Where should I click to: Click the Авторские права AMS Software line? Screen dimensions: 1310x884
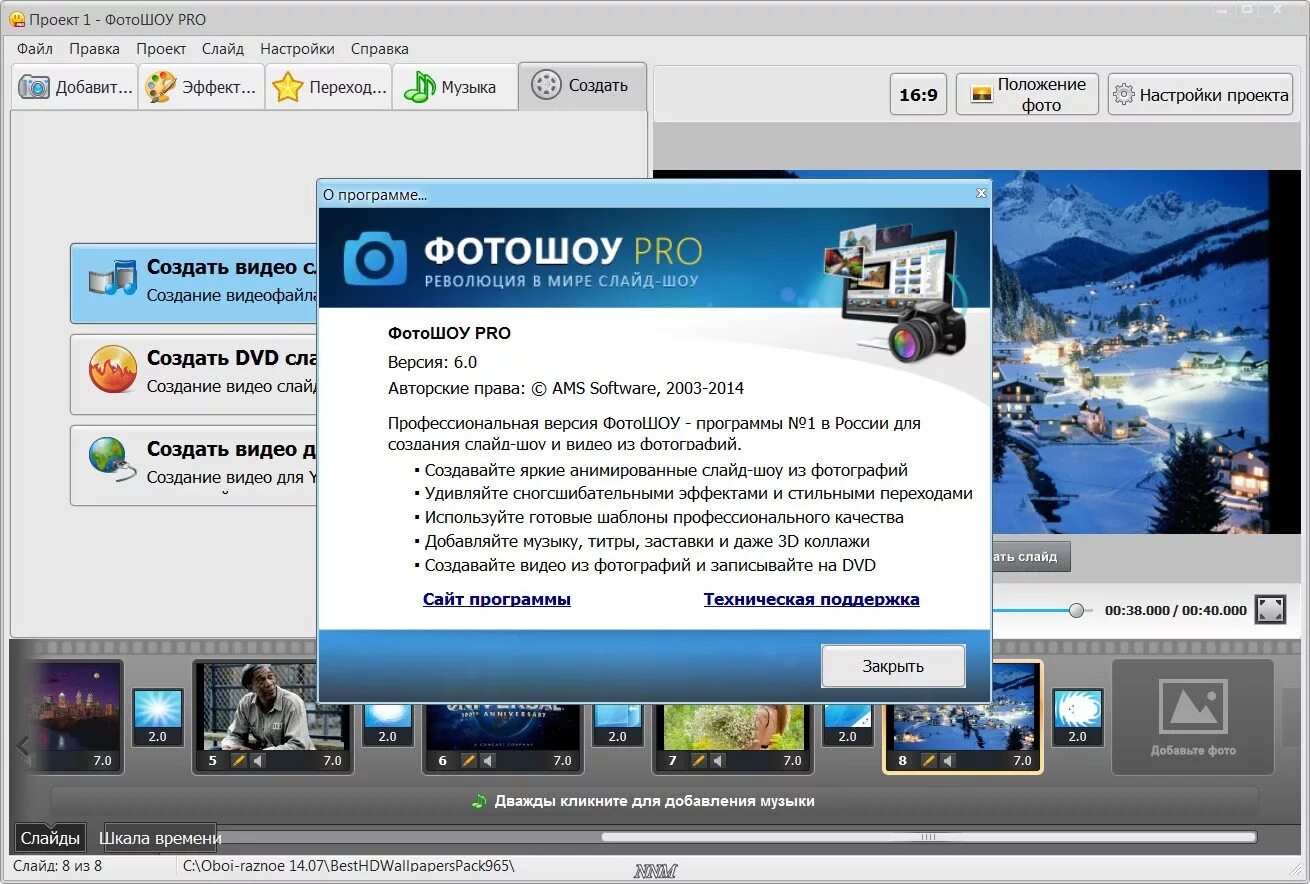click(x=566, y=389)
